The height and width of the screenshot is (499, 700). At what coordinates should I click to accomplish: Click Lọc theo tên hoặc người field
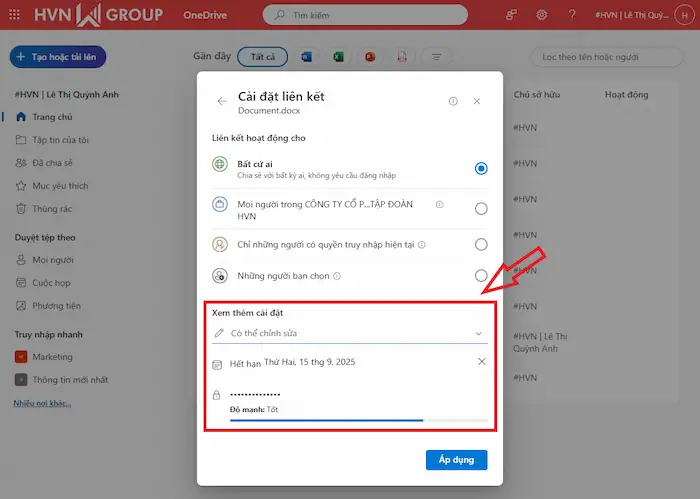[606, 57]
